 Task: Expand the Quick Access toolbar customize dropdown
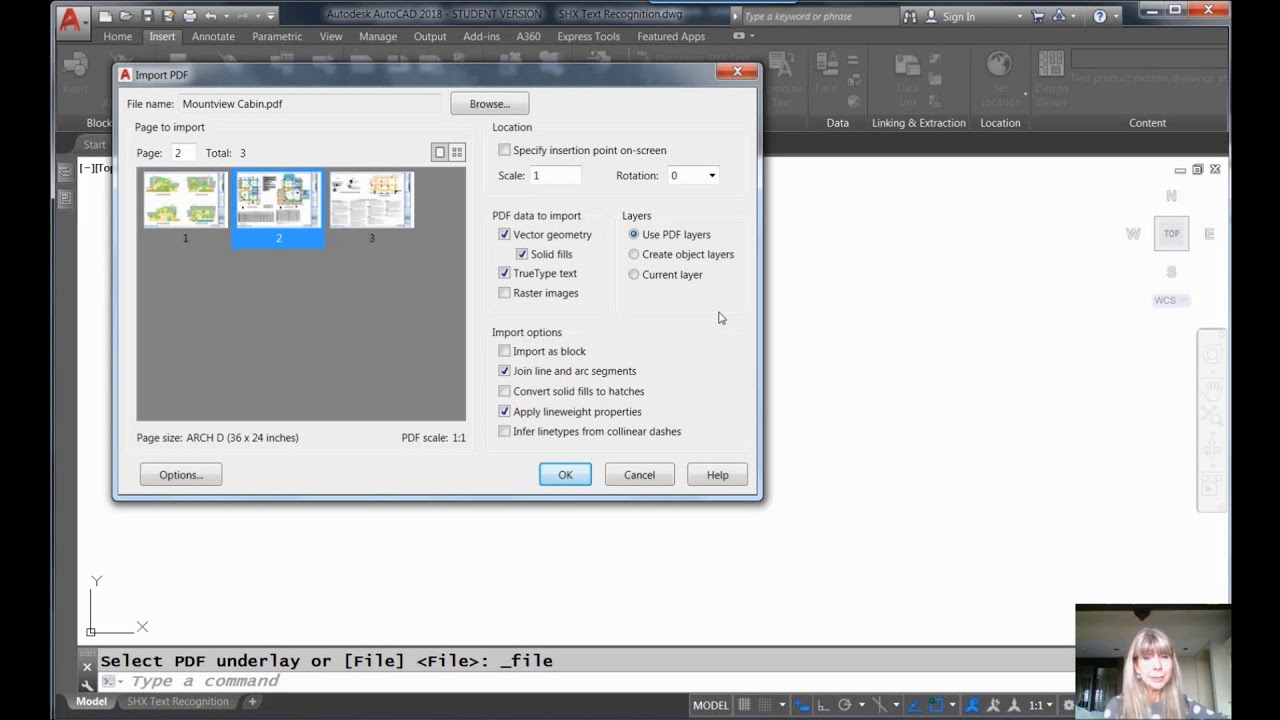point(270,16)
